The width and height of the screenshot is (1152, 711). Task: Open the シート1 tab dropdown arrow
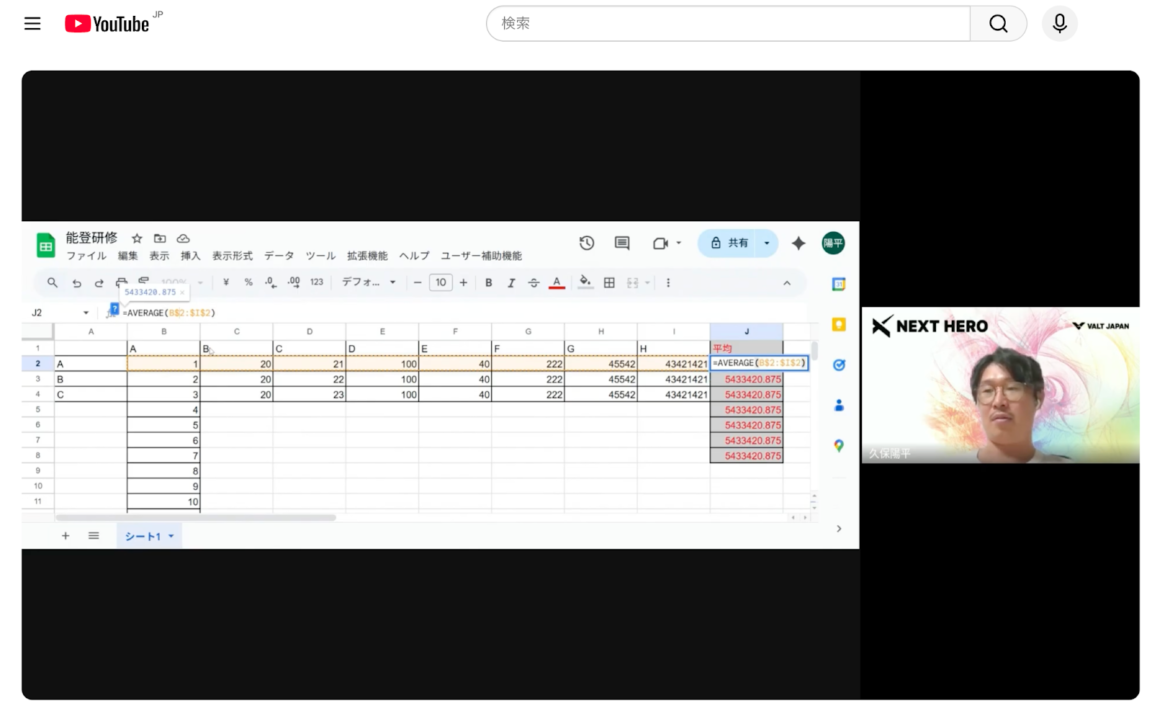click(x=171, y=537)
